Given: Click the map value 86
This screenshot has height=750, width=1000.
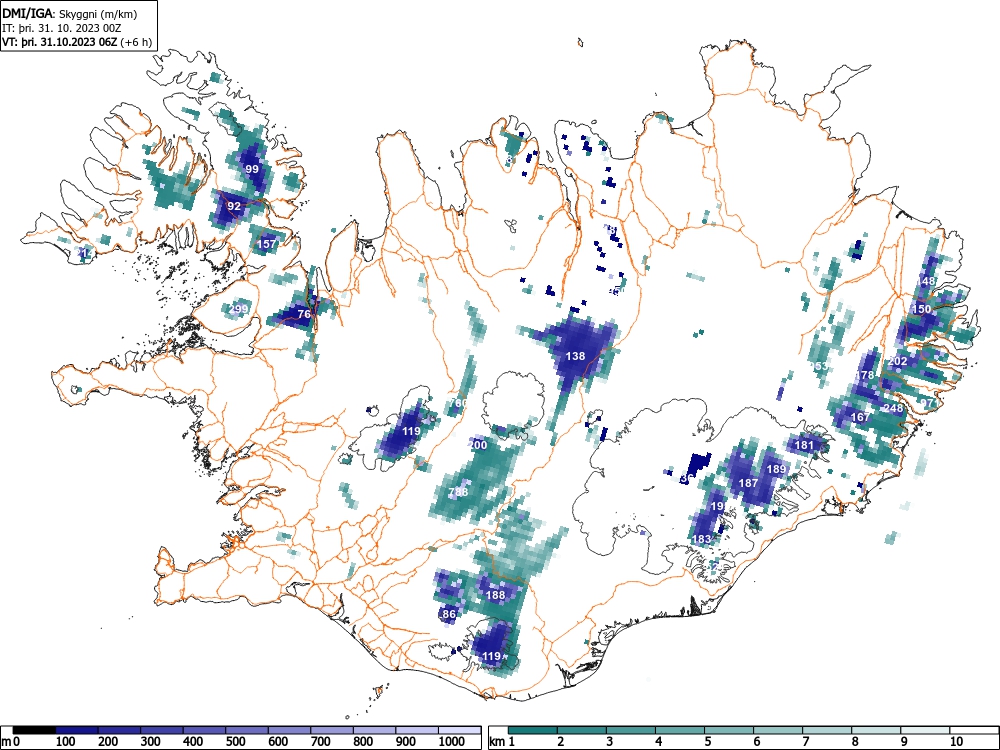Looking at the screenshot, I should coord(449,615).
